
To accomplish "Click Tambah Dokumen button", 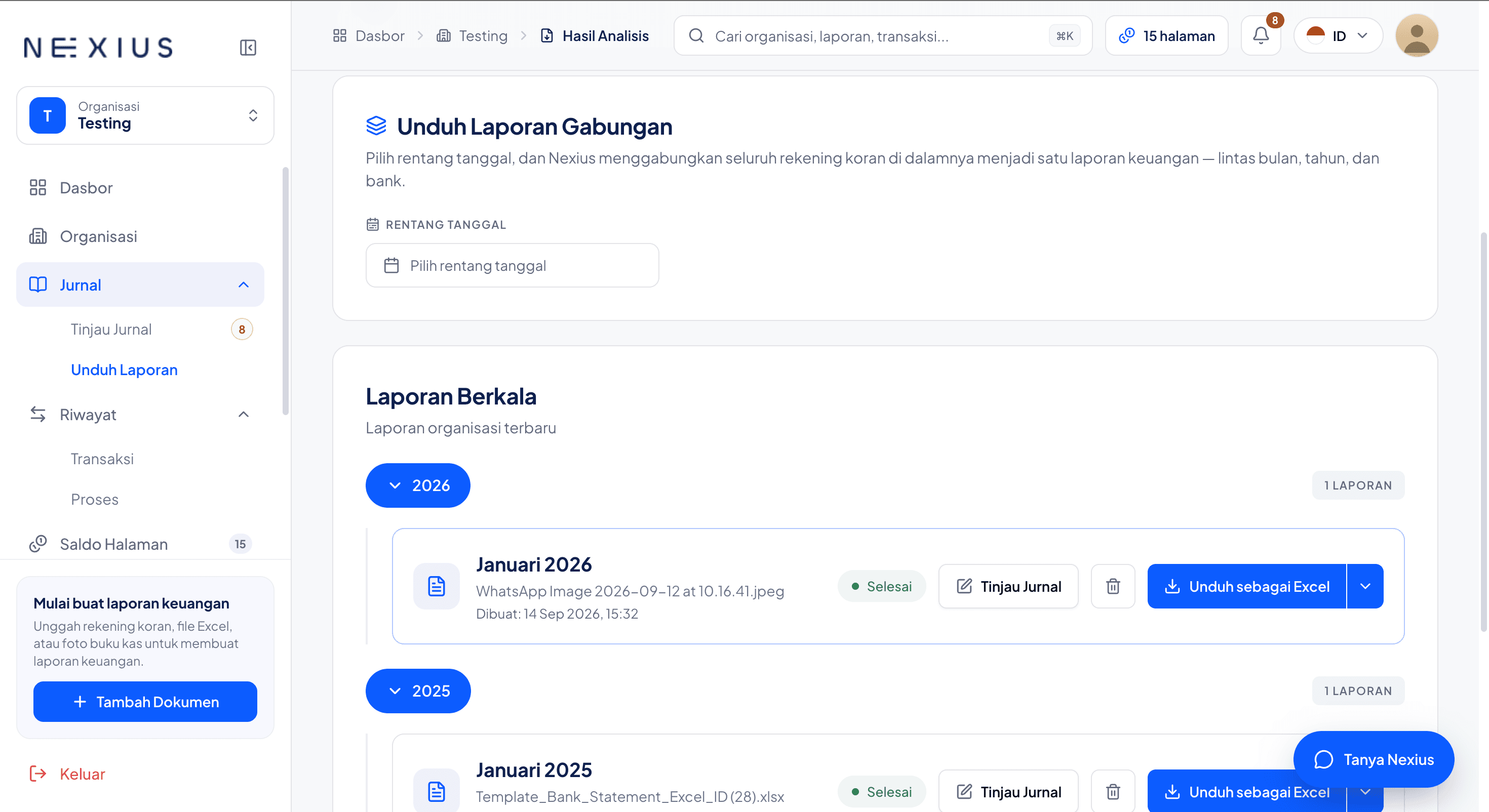I will (145, 702).
